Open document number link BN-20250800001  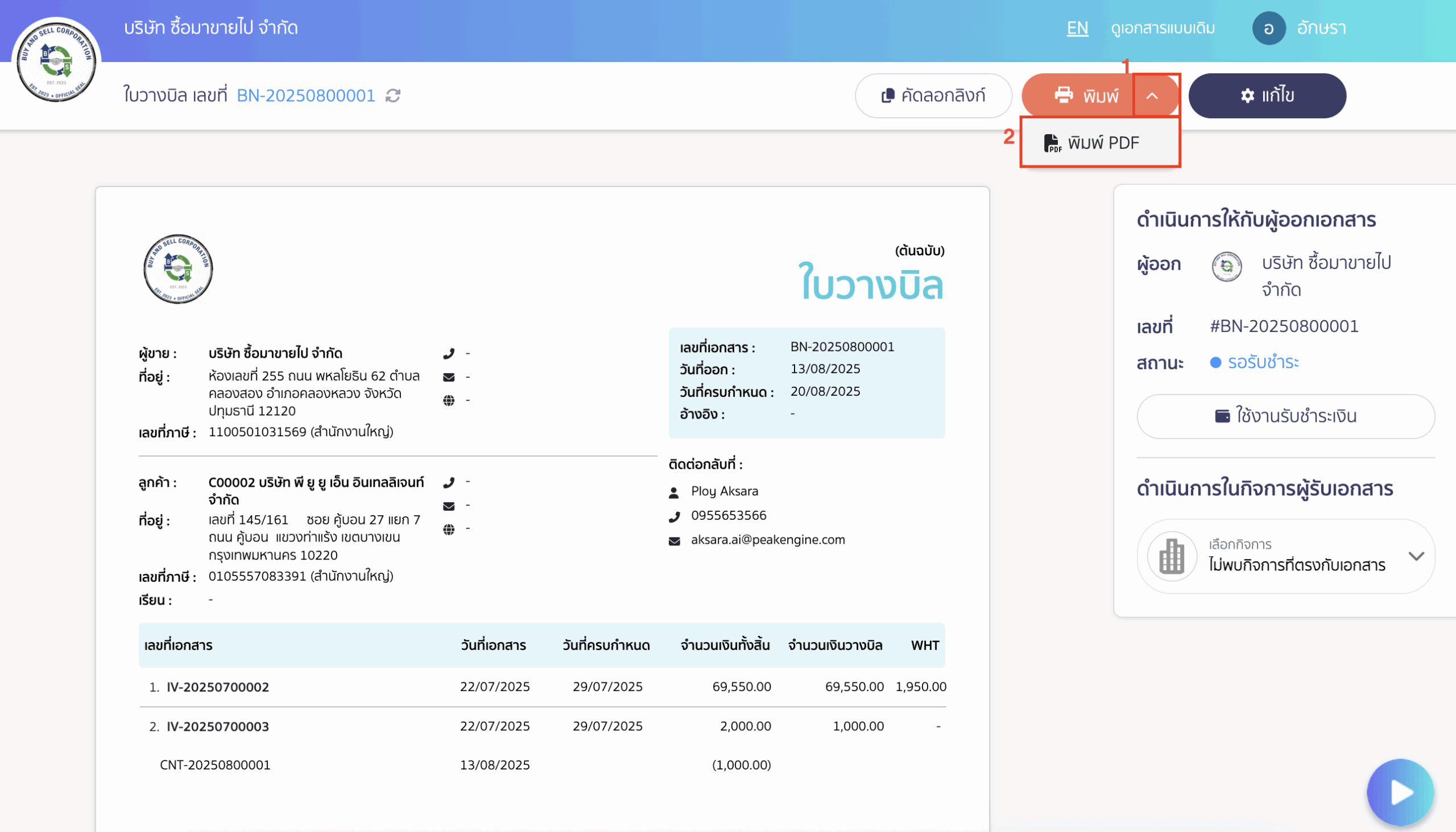(306, 96)
